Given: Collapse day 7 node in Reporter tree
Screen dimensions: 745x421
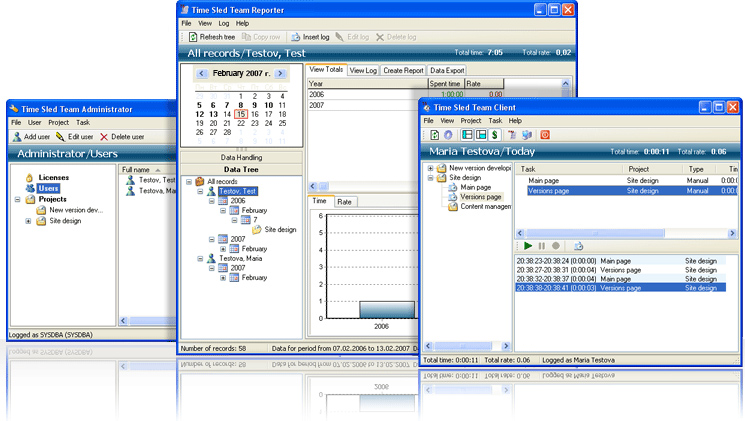Looking at the screenshot, I should tap(234, 220).
